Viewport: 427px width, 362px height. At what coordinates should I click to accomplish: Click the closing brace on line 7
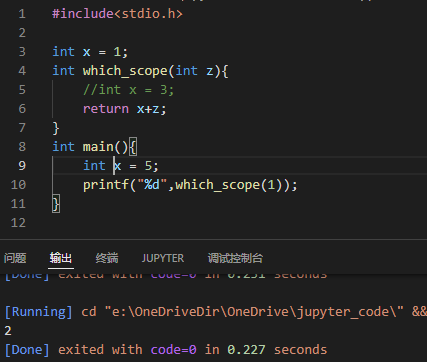coord(56,128)
